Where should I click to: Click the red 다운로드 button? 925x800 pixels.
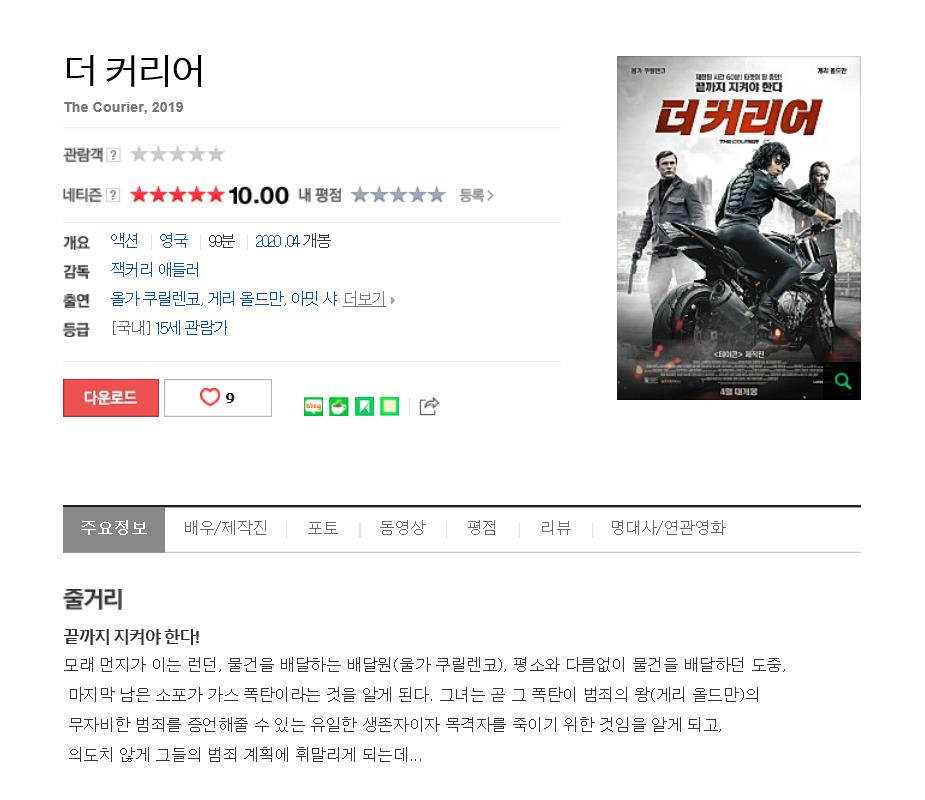click(x=111, y=398)
